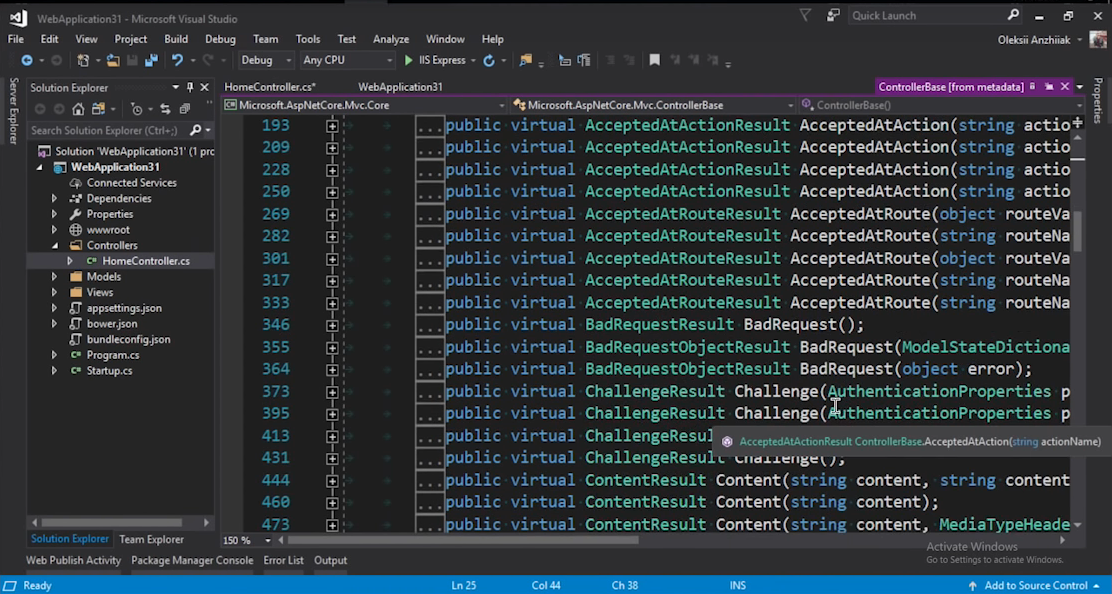Pin the Solution Explorer panel
Image resolution: width=1112 pixels, height=594 pixels.
(189, 87)
